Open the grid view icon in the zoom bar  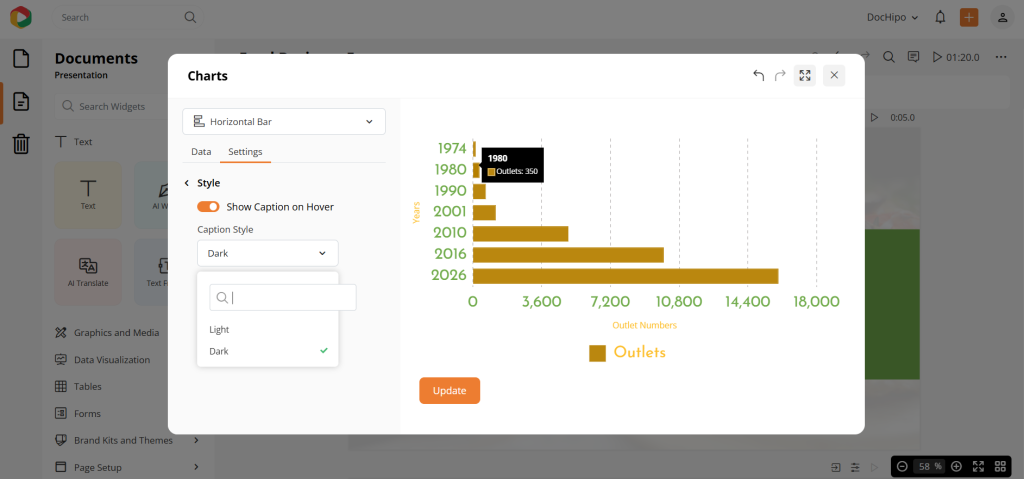tap(1000, 467)
